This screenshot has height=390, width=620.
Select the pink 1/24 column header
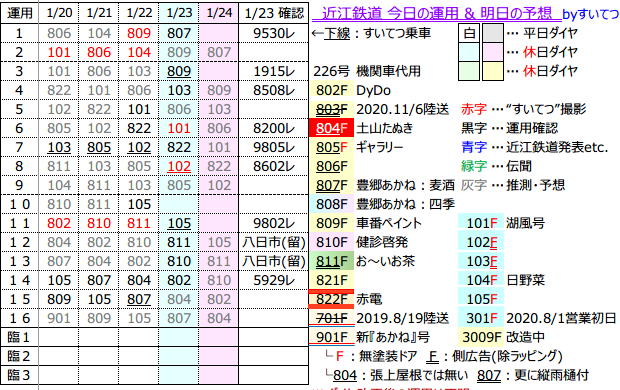219,13
